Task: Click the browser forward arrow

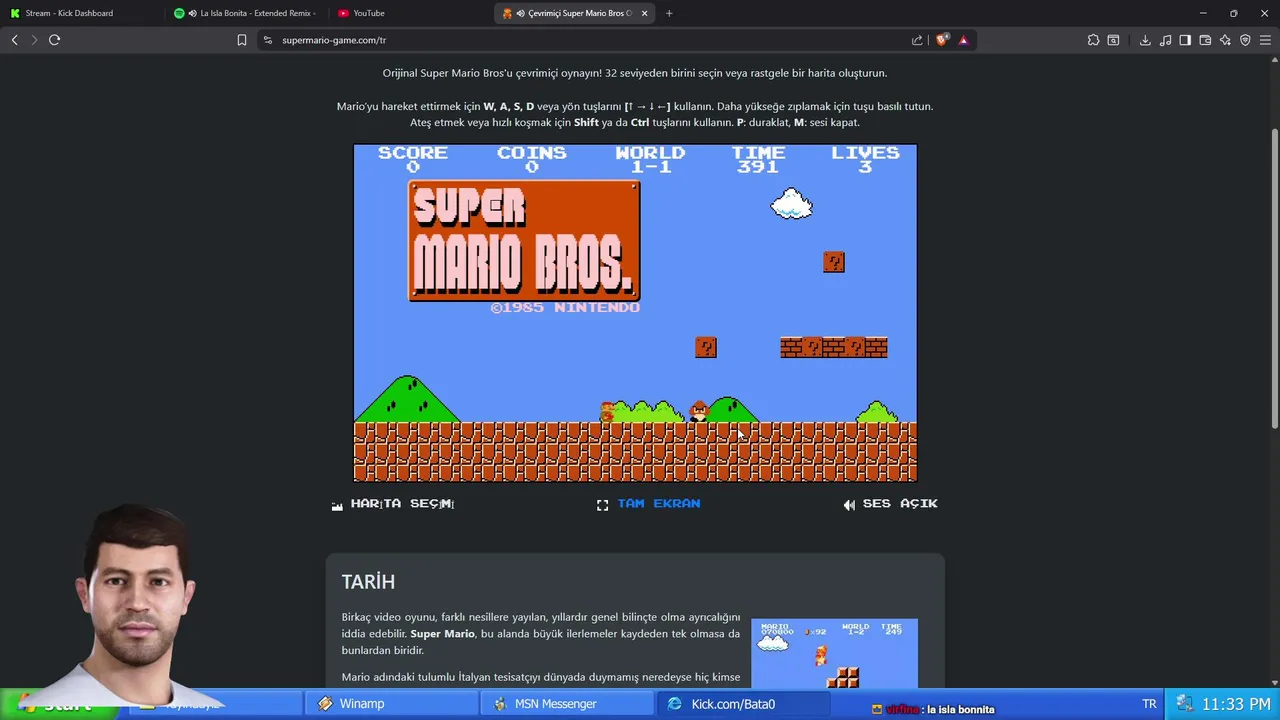Action: (x=34, y=40)
